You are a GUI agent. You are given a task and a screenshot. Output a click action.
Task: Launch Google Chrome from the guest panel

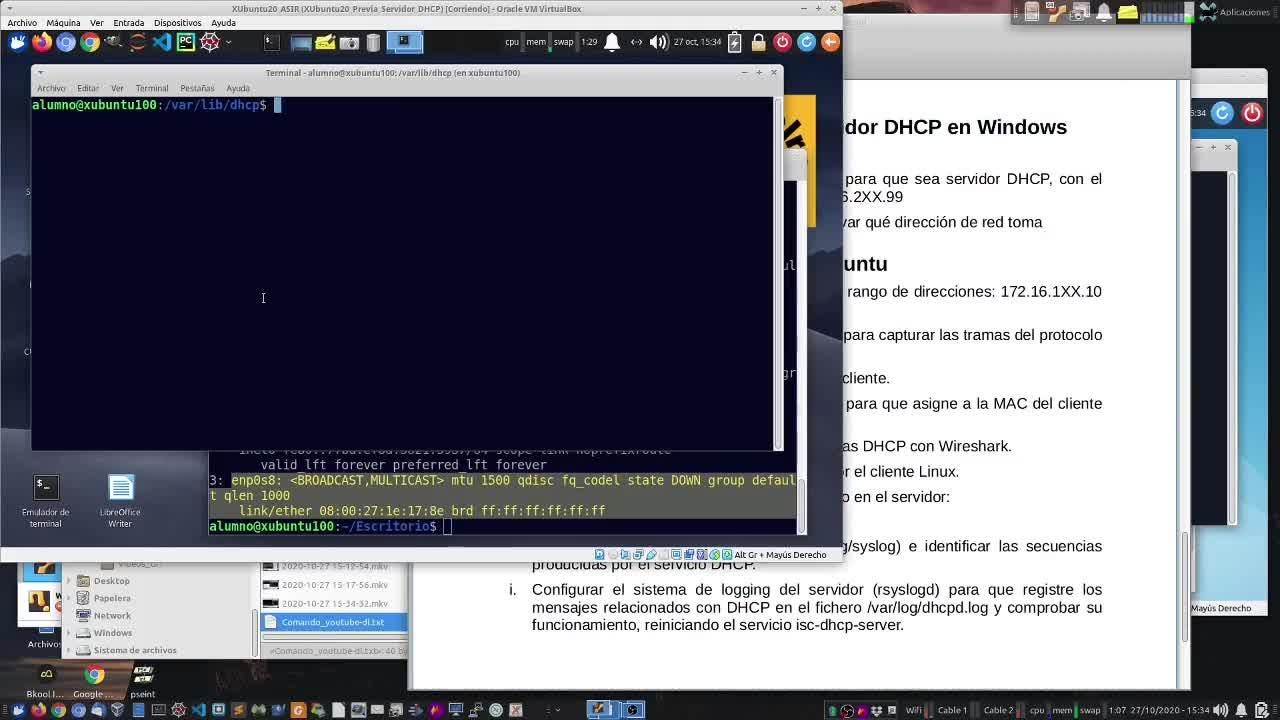[x=90, y=42]
